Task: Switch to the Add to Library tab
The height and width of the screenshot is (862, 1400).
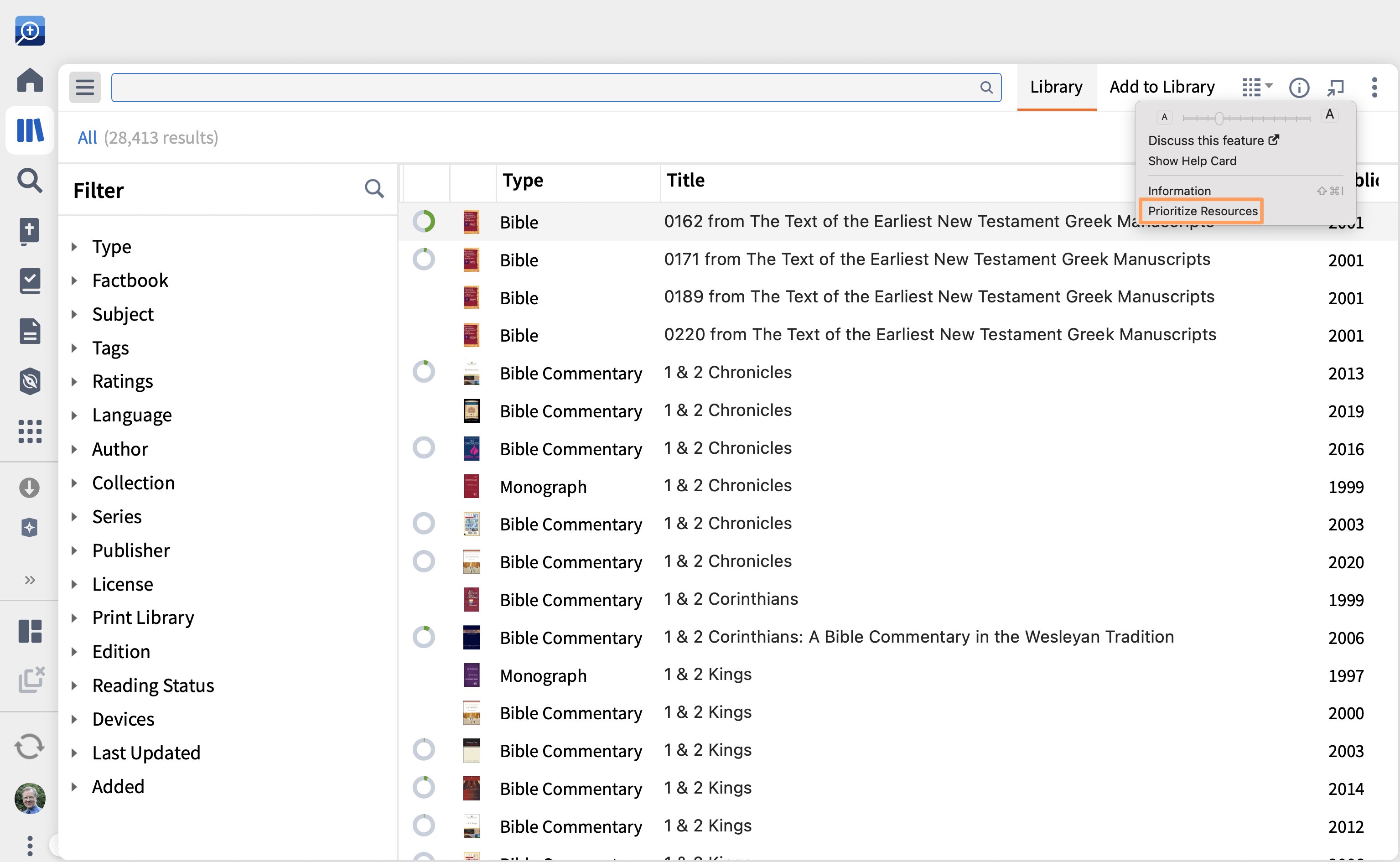Action: (x=1162, y=87)
